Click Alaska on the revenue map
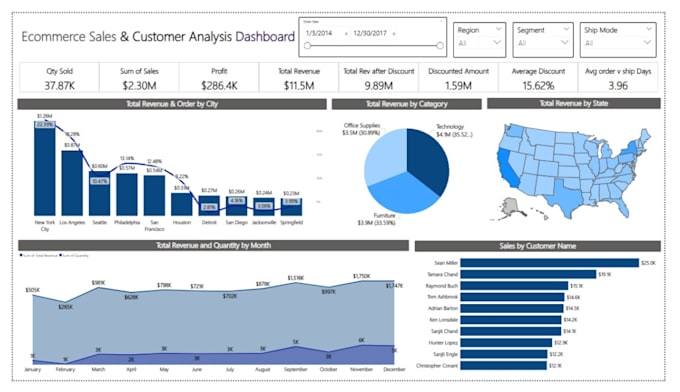The width and height of the screenshot is (680, 392). click(x=511, y=207)
